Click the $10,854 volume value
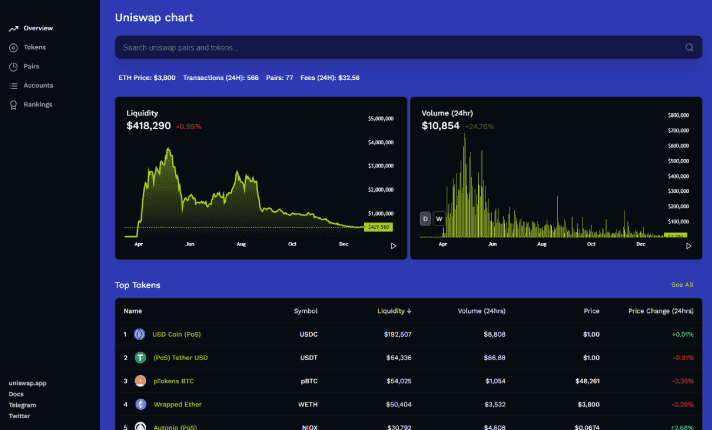This screenshot has width=712, height=430. coord(440,125)
